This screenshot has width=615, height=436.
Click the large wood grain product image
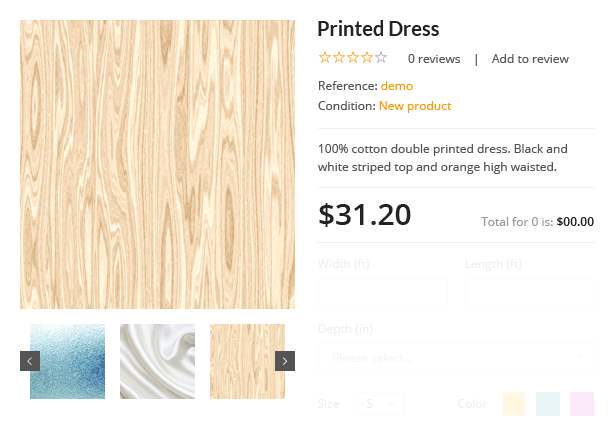(157, 165)
